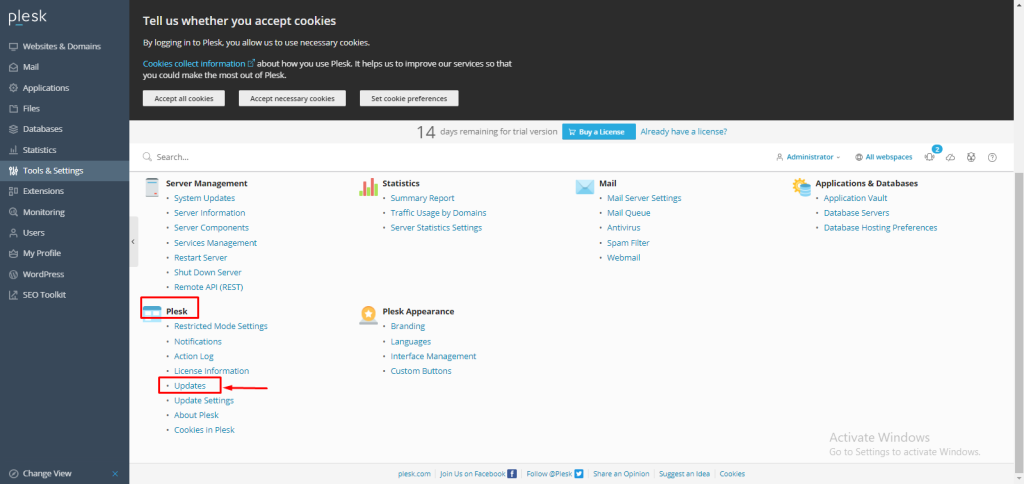
Task: Click the Statistics section chart icon
Action: point(369,187)
